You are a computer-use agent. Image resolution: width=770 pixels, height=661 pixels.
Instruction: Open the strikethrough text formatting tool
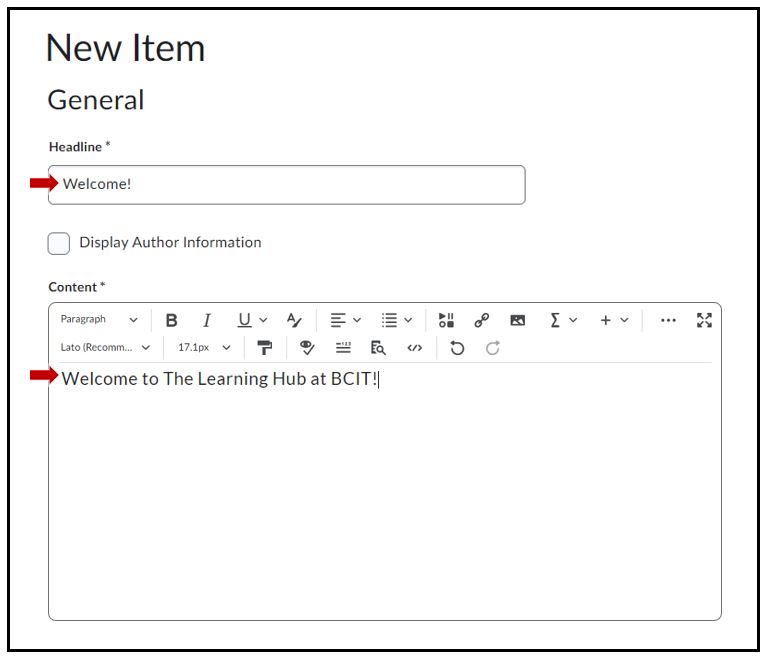[294, 320]
